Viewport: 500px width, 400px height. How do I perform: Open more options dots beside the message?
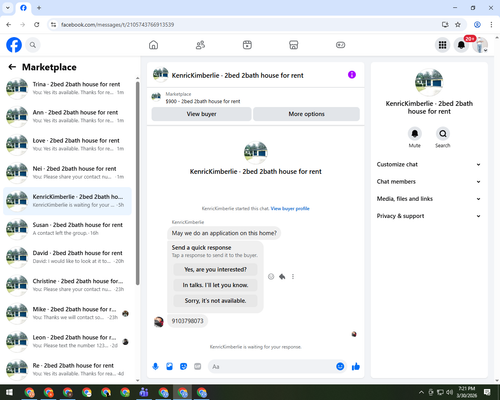[293, 276]
